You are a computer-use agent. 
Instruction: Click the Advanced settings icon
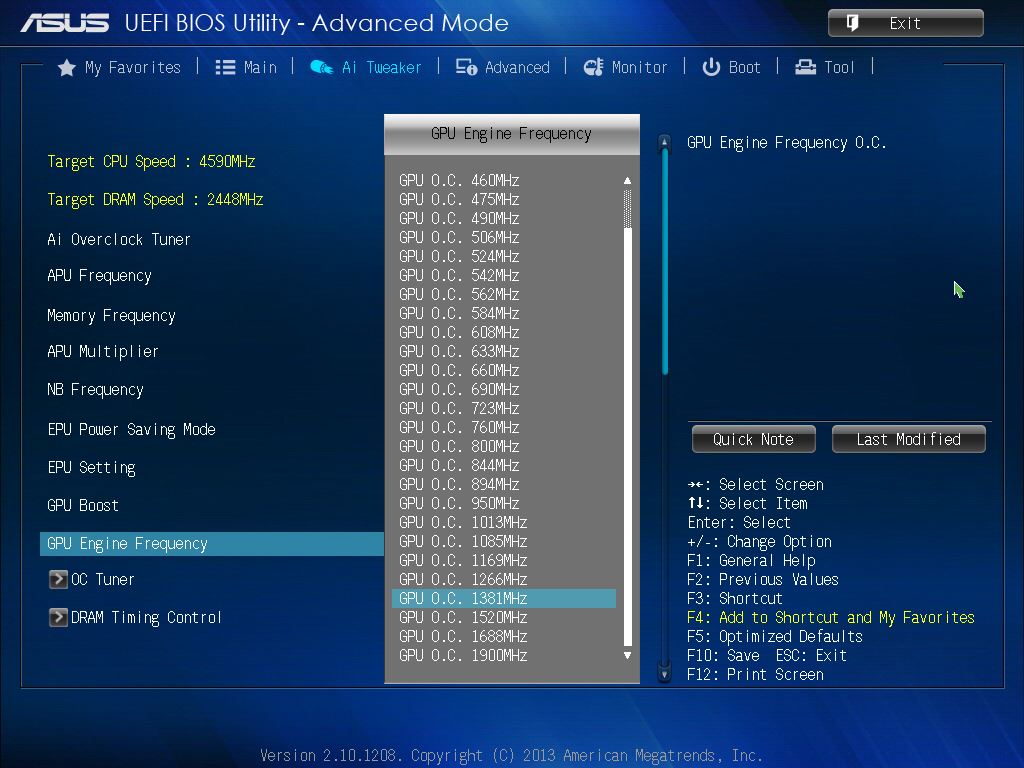tap(466, 67)
